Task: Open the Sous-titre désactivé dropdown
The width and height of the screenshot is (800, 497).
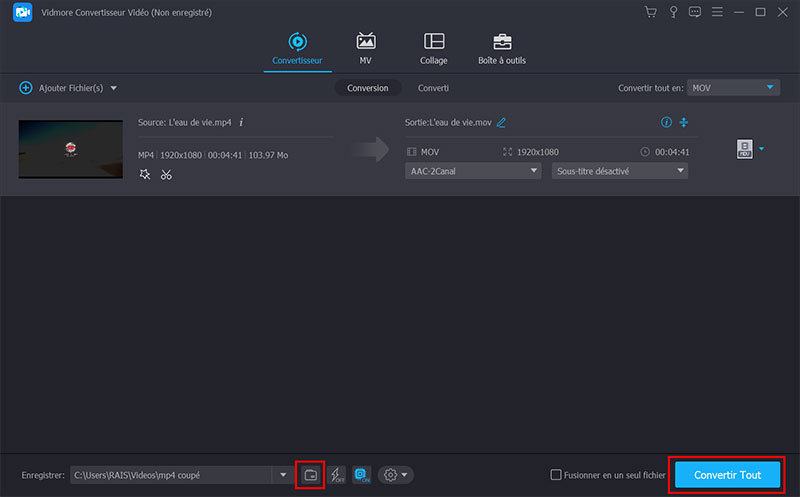Action: tap(620, 171)
